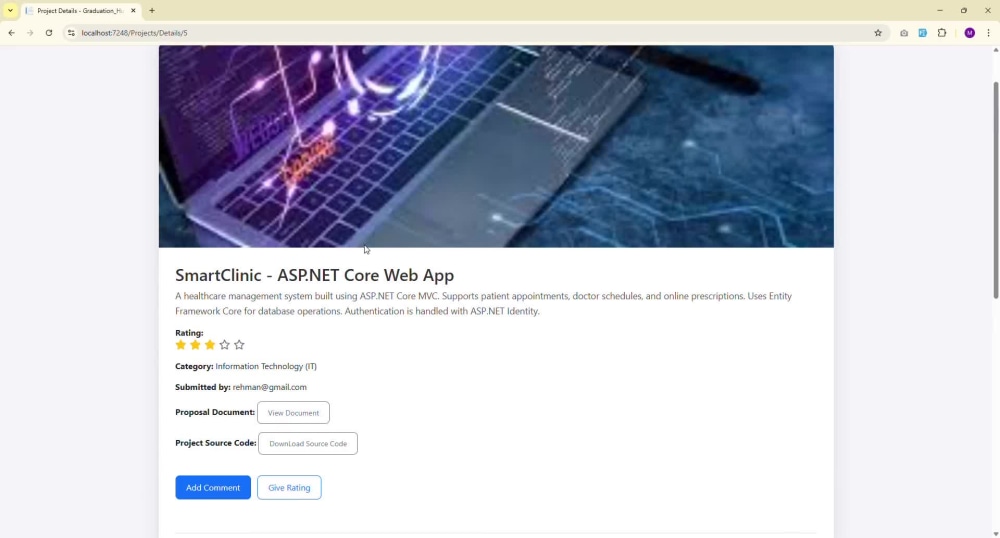Screen dimensions: 1000x538
Task: Click the blue extension icon in toolbar
Action: coord(922,33)
